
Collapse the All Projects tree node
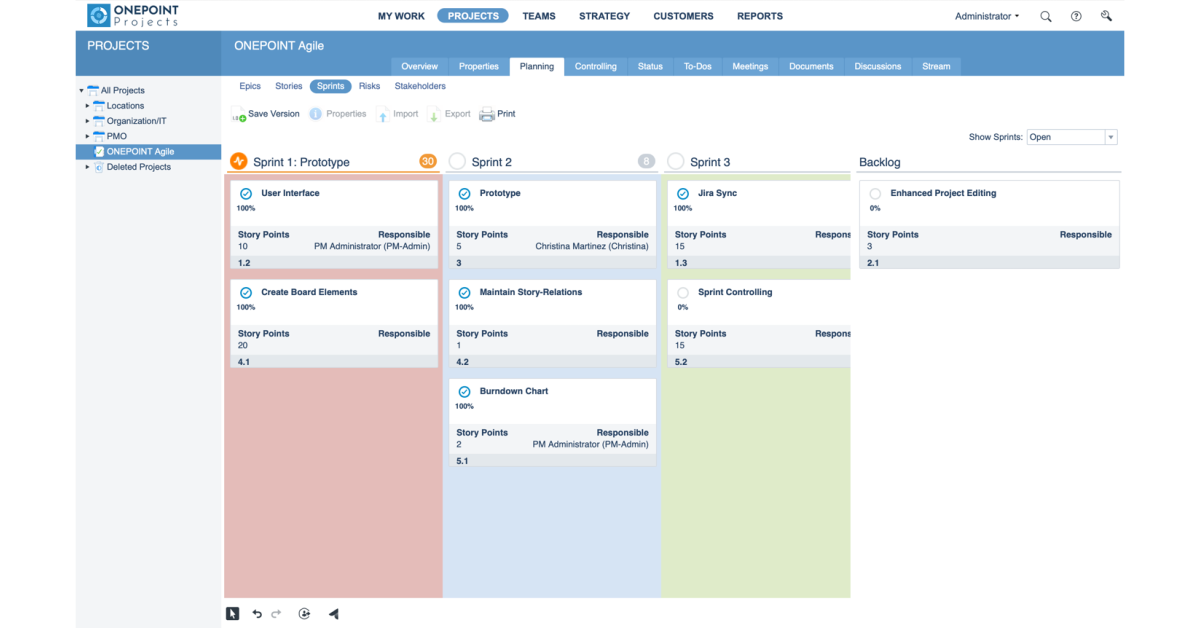(x=81, y=91)
